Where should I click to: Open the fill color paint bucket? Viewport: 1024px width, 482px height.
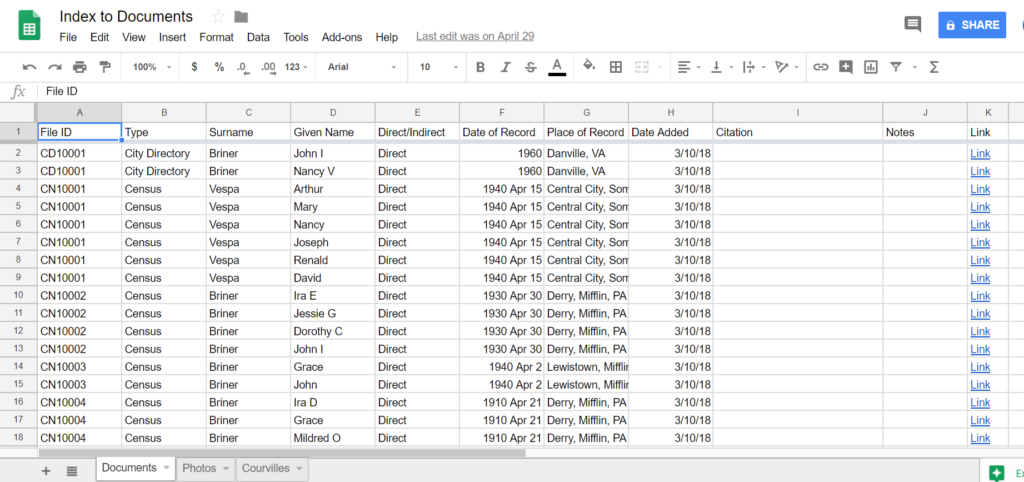coord(590,66)
